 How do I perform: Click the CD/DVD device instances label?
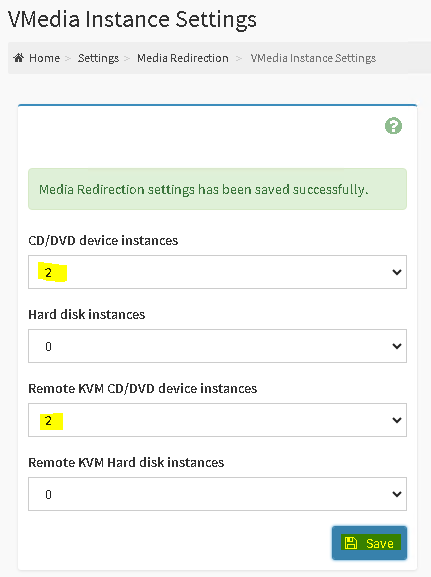[x=103, y=241]
